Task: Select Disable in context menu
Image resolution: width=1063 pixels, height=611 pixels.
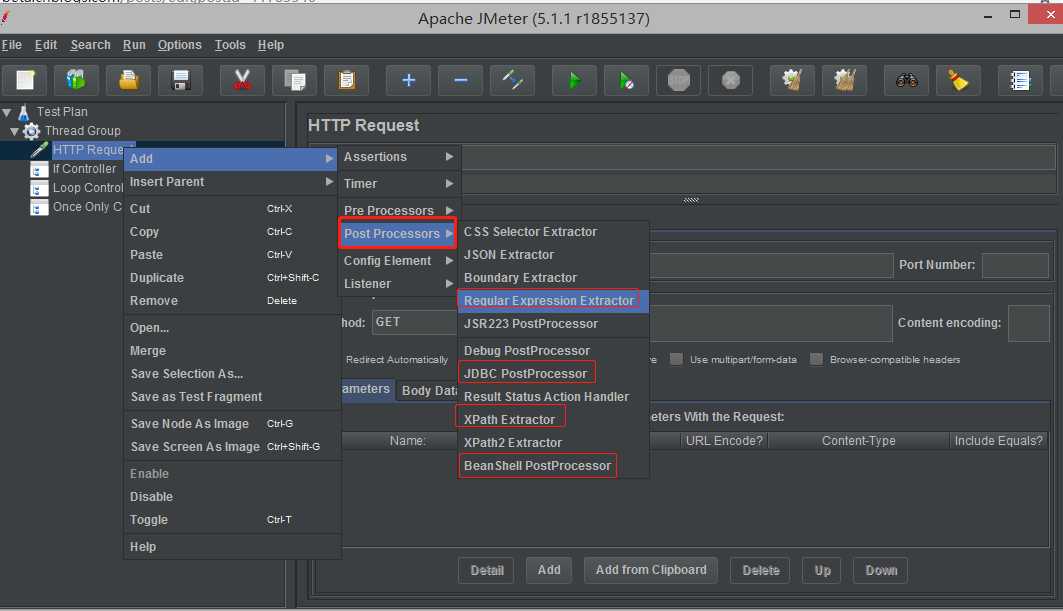Action: click(x=231, y=497)
